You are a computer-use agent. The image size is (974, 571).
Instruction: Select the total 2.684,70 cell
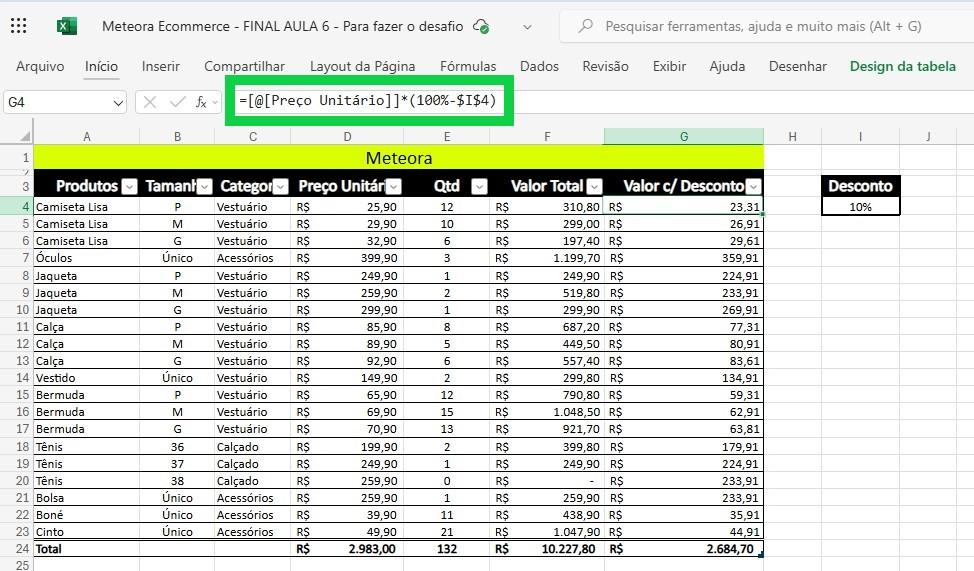tap(683, 549)
